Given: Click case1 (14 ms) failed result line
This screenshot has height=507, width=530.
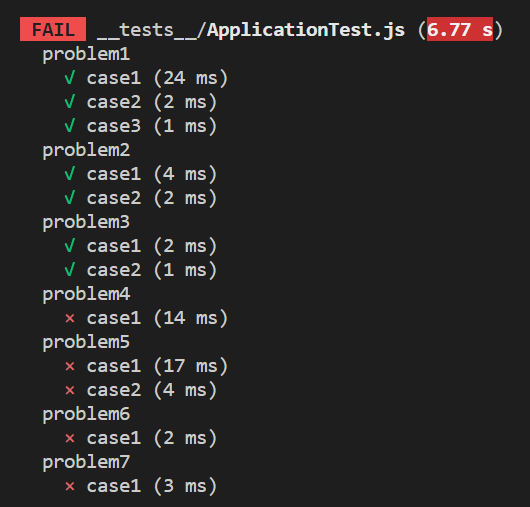Looking at the screenshot, I should 157,318.
